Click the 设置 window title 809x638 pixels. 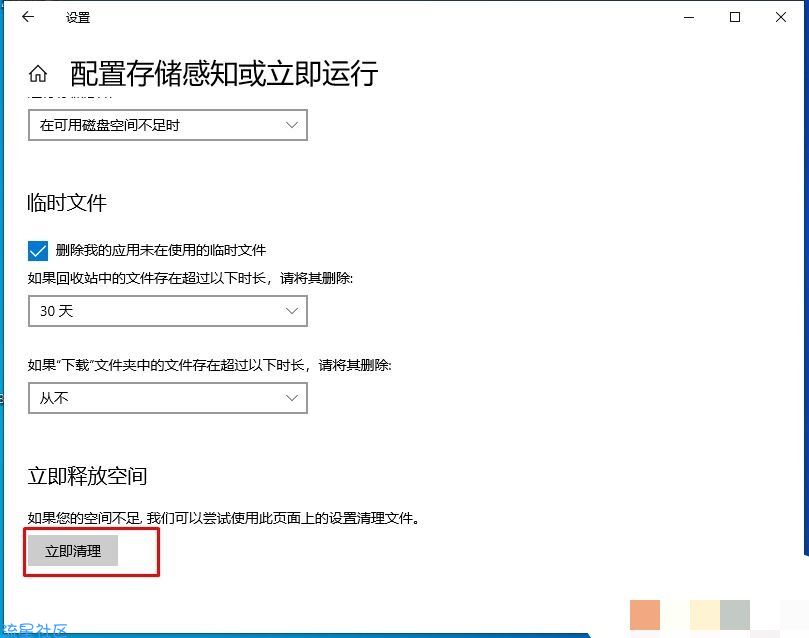click(x=78, y=18)
